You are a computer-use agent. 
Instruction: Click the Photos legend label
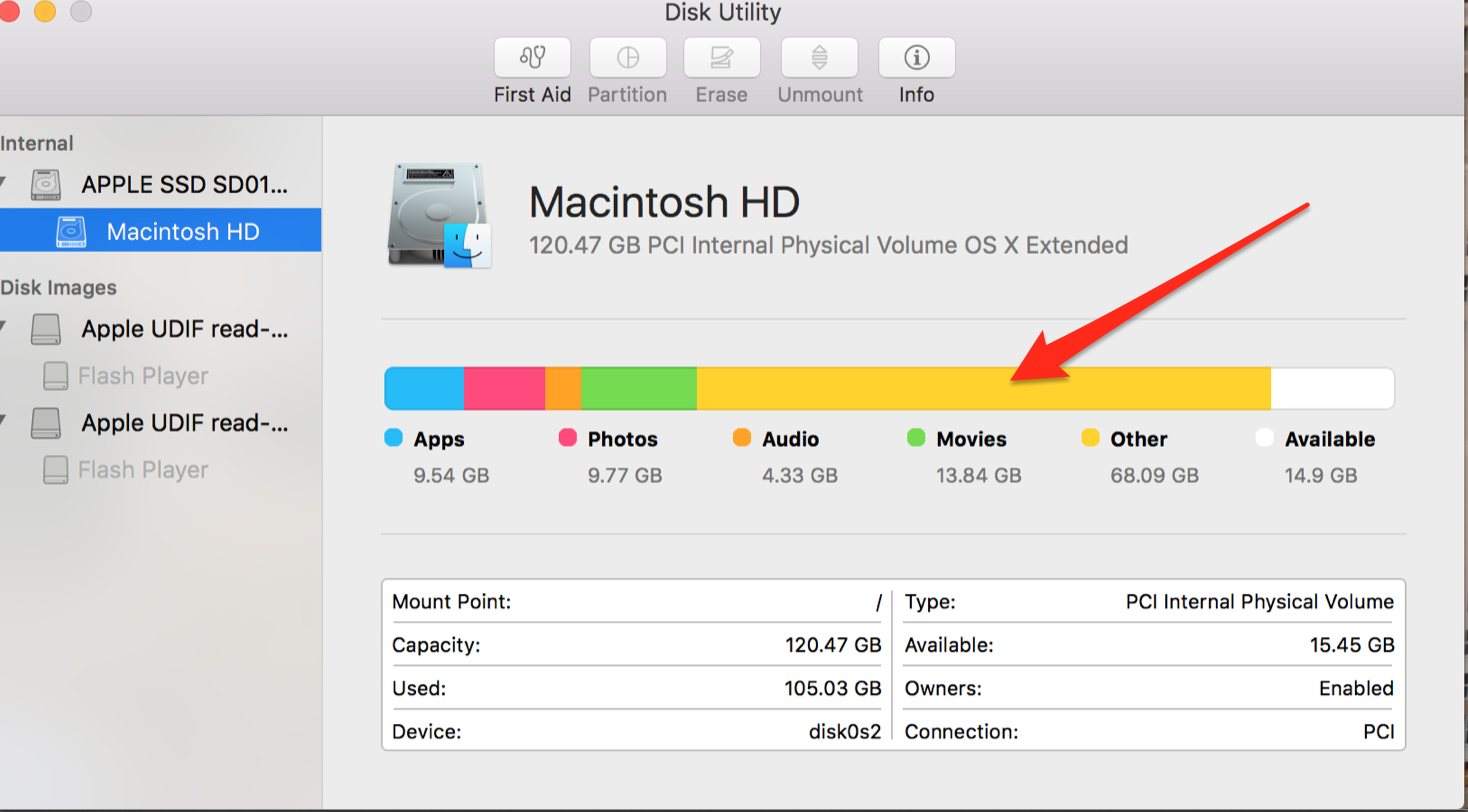pyautogui.click(x=623, y=439)
